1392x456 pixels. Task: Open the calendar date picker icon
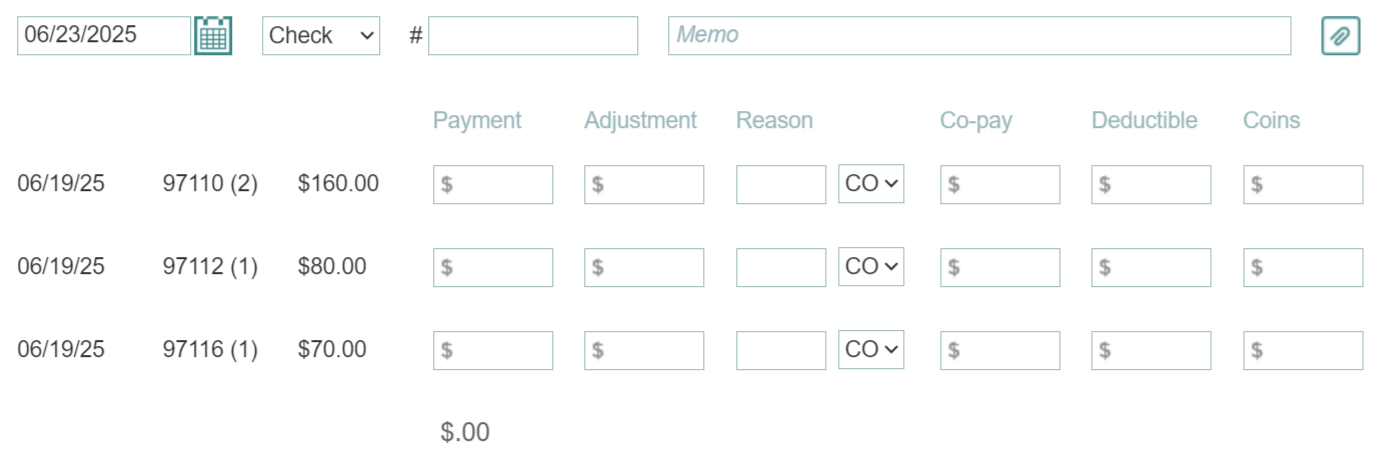click(213, 36)
